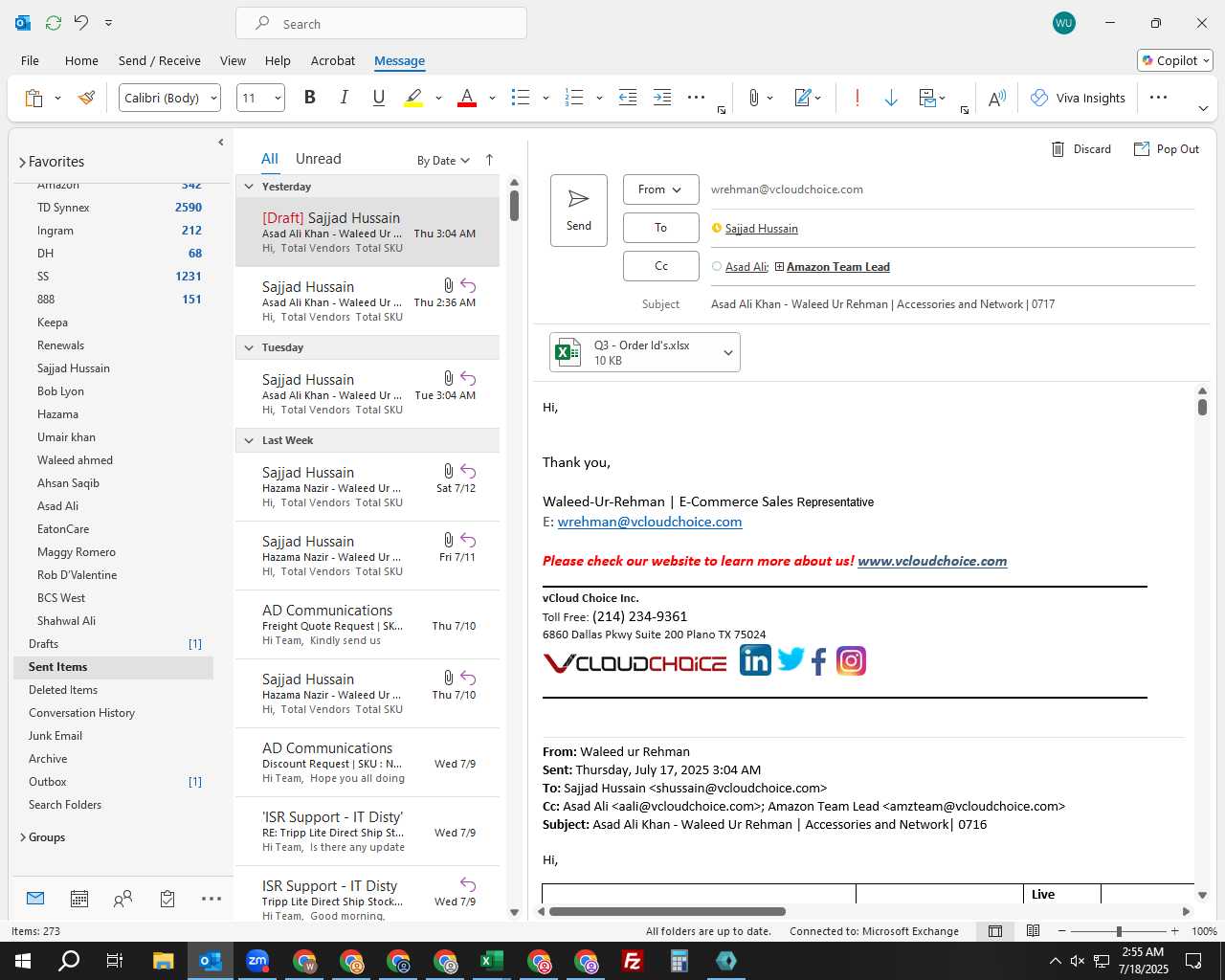Screen dimensions: 1225x980
Task: Click the Instagram icon in signature
Action: (x=851, y=660)
